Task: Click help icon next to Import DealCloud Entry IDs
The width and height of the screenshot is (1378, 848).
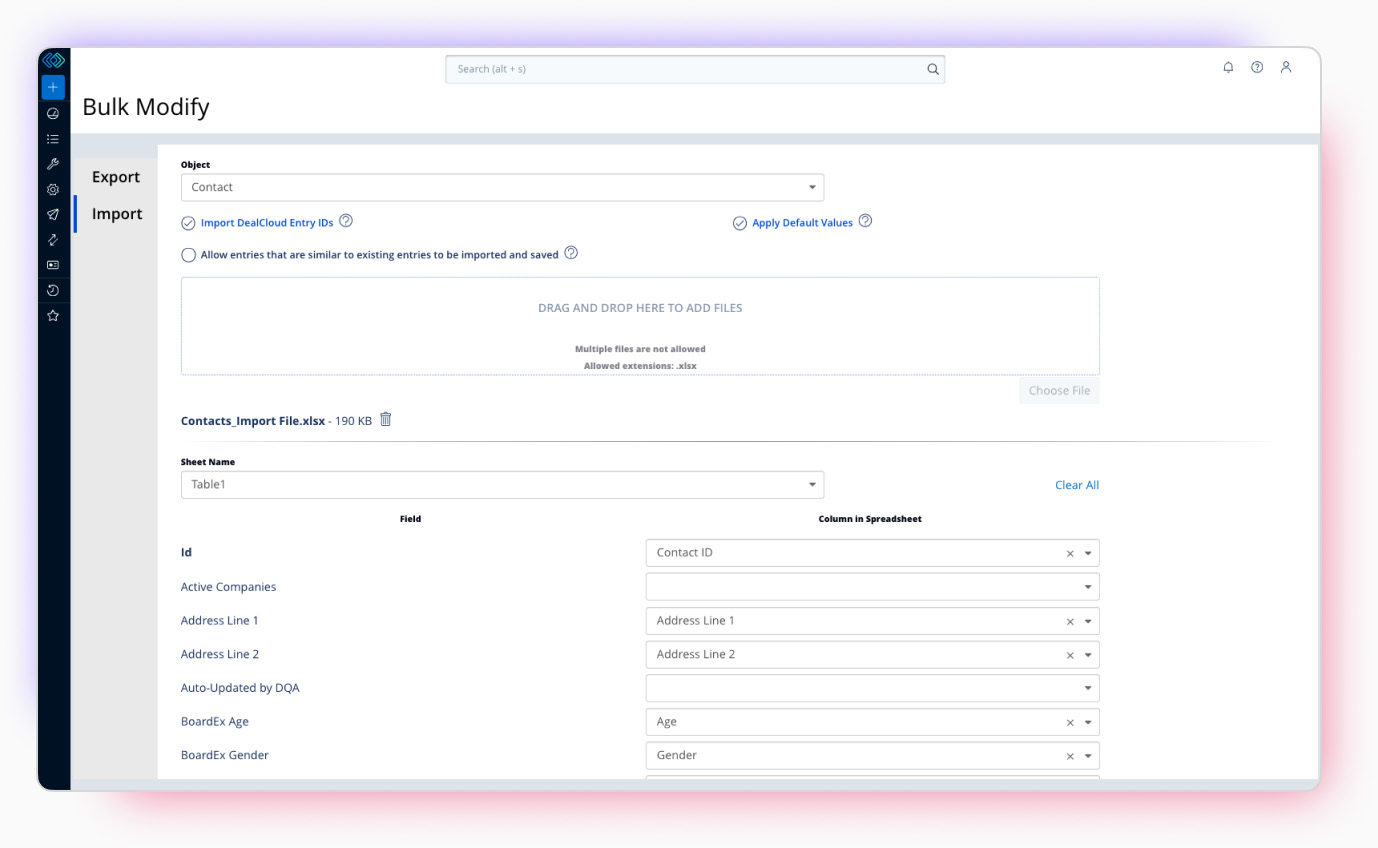Action: (x=346, y=221)
